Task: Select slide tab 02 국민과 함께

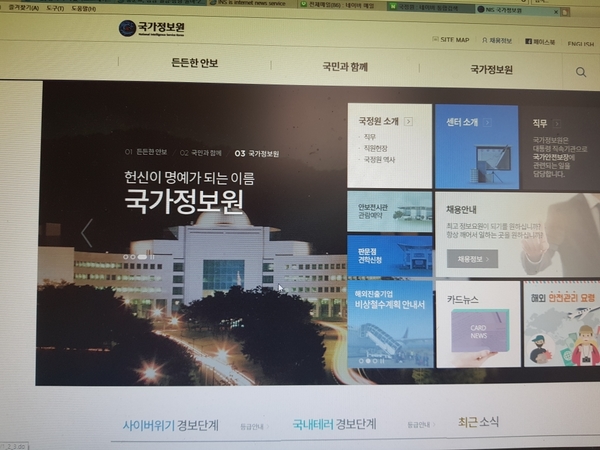Action: point(201,153)
